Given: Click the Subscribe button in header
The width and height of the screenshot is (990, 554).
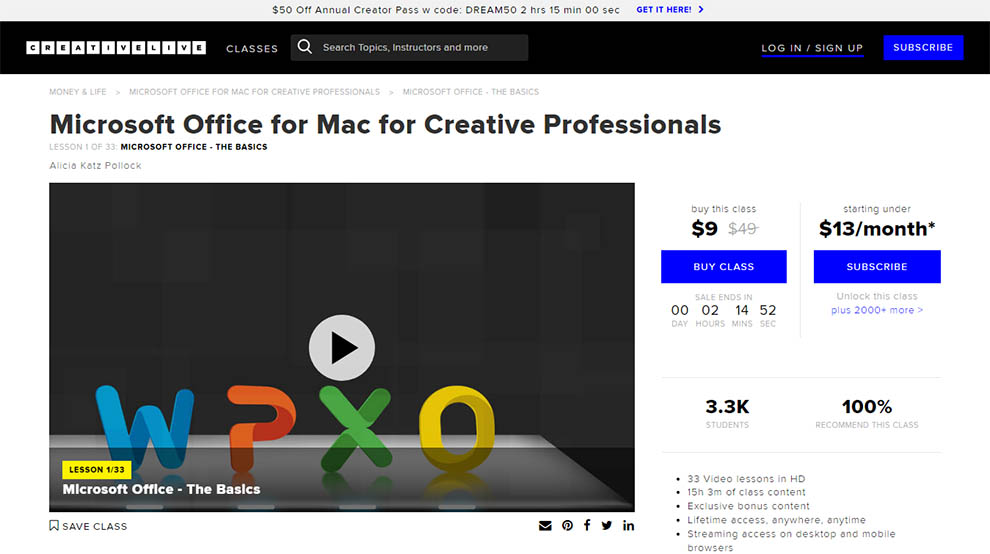Looking at the screenshot, I should [923, 47].
